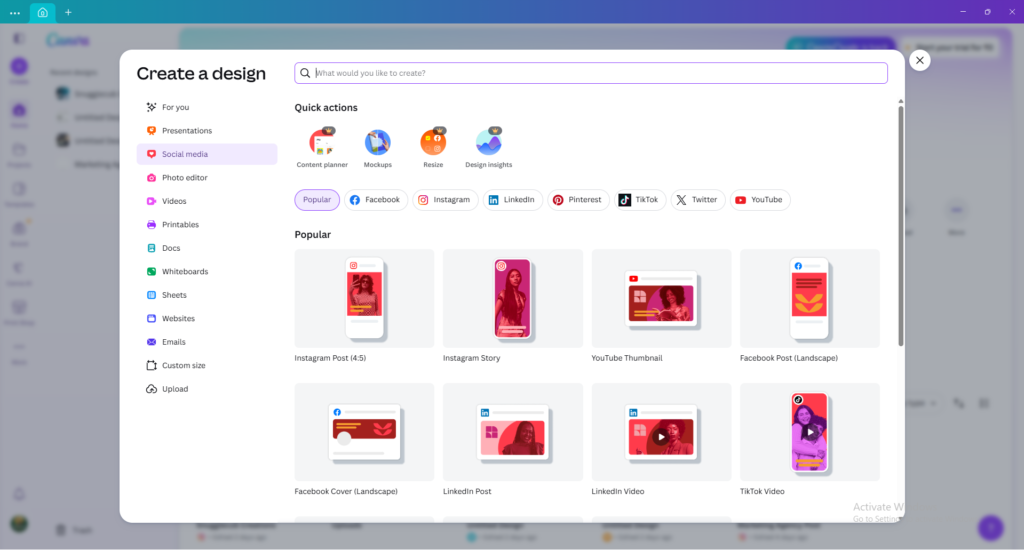Click the search magnifier icon

305,73
